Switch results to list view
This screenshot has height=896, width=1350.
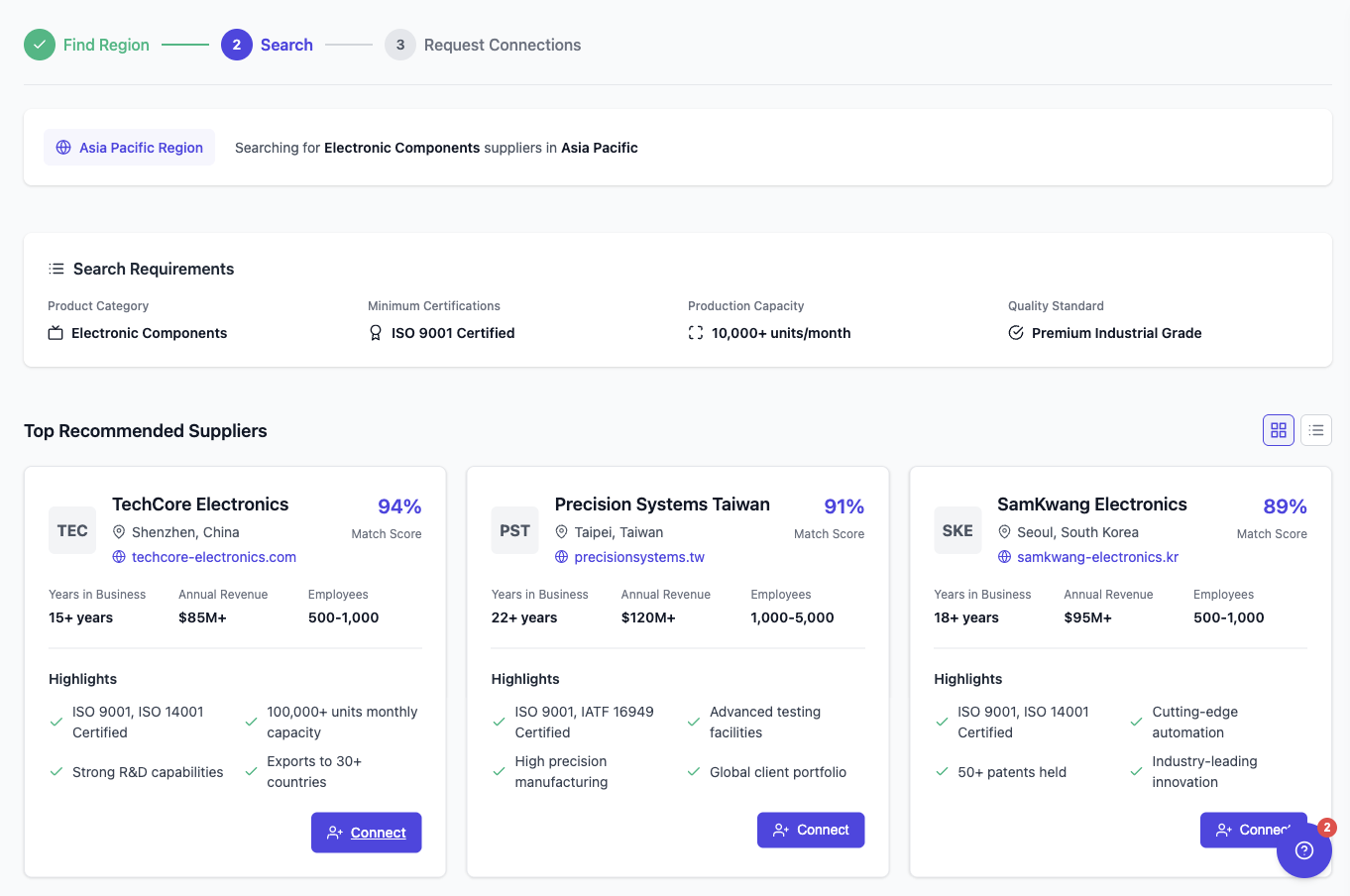[x=1315, y=429]
